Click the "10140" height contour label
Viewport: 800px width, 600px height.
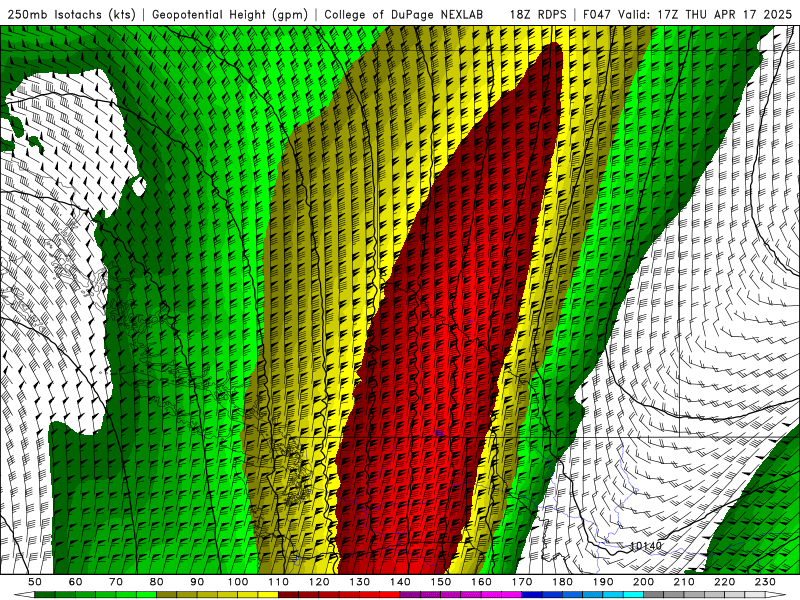646,546
